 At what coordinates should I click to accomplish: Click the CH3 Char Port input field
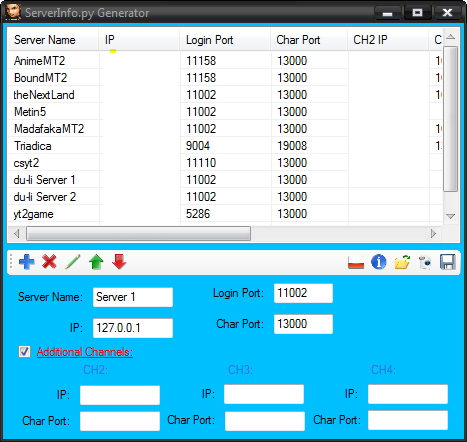[x=265, y=421]
